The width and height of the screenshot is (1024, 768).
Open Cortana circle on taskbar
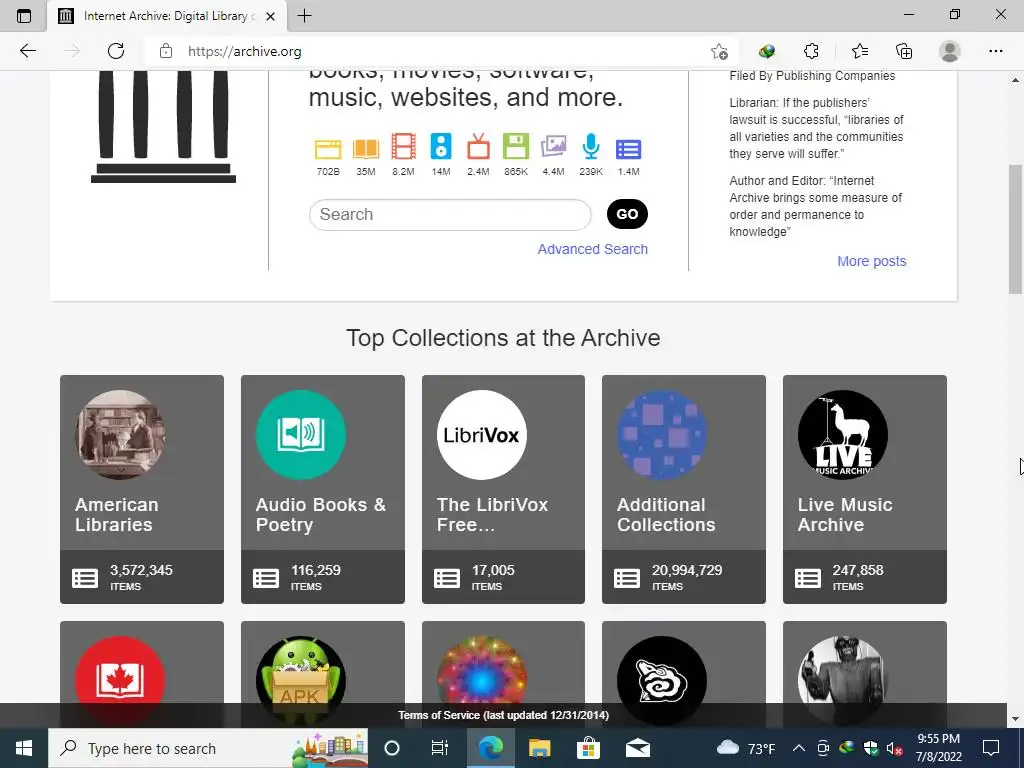click(x=392, y=748)
